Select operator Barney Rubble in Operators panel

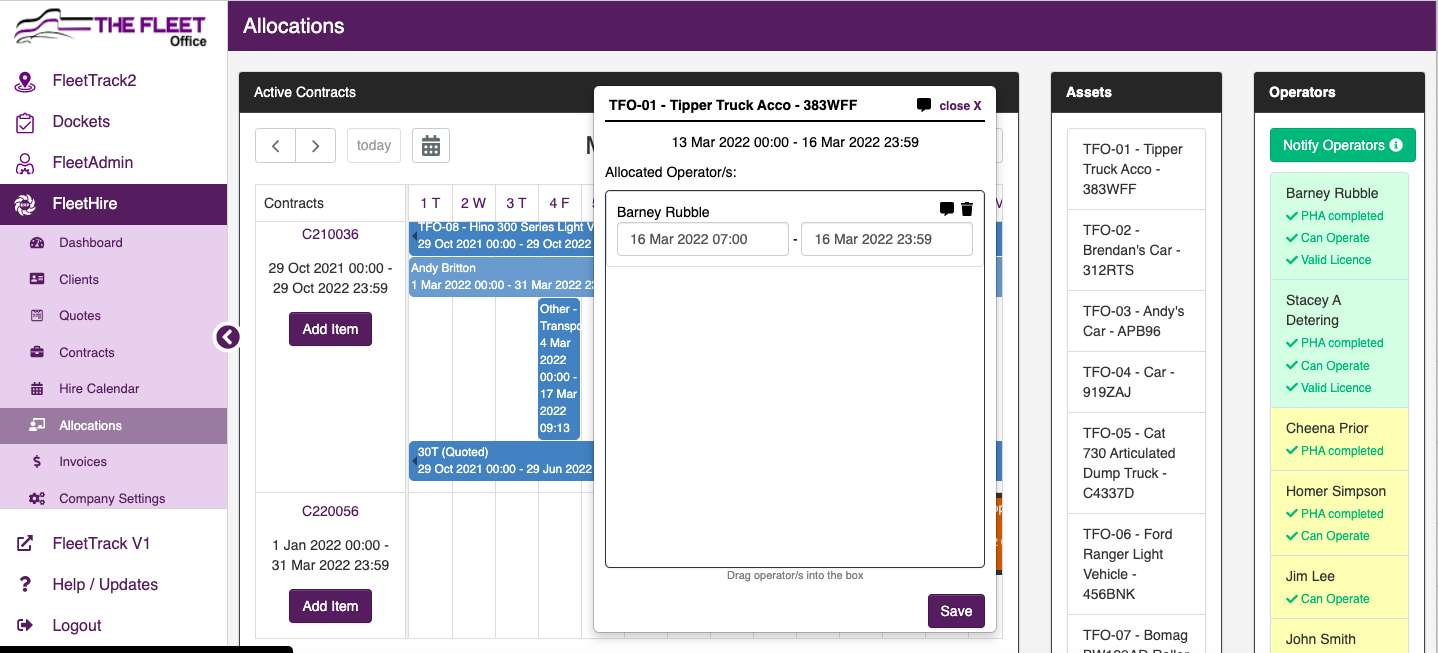1339,226
